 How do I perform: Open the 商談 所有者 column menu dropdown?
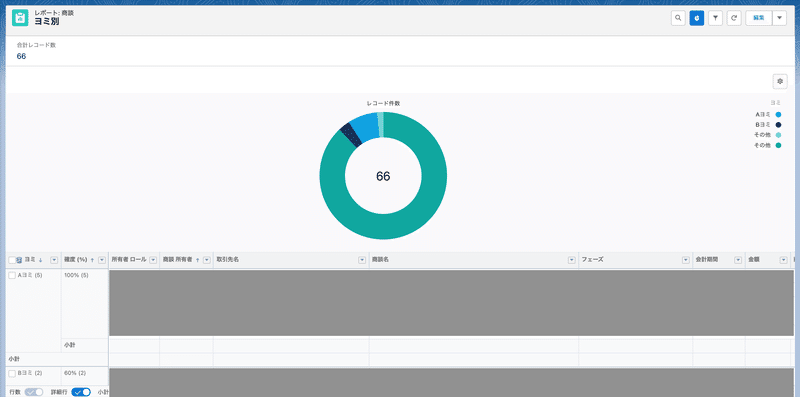tap(207, 260)
